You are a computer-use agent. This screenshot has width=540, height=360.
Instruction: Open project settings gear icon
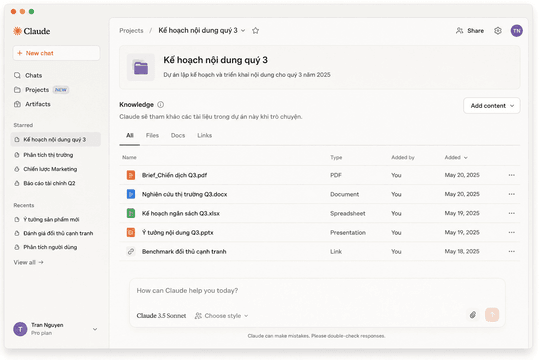click(x=498, y=31)
